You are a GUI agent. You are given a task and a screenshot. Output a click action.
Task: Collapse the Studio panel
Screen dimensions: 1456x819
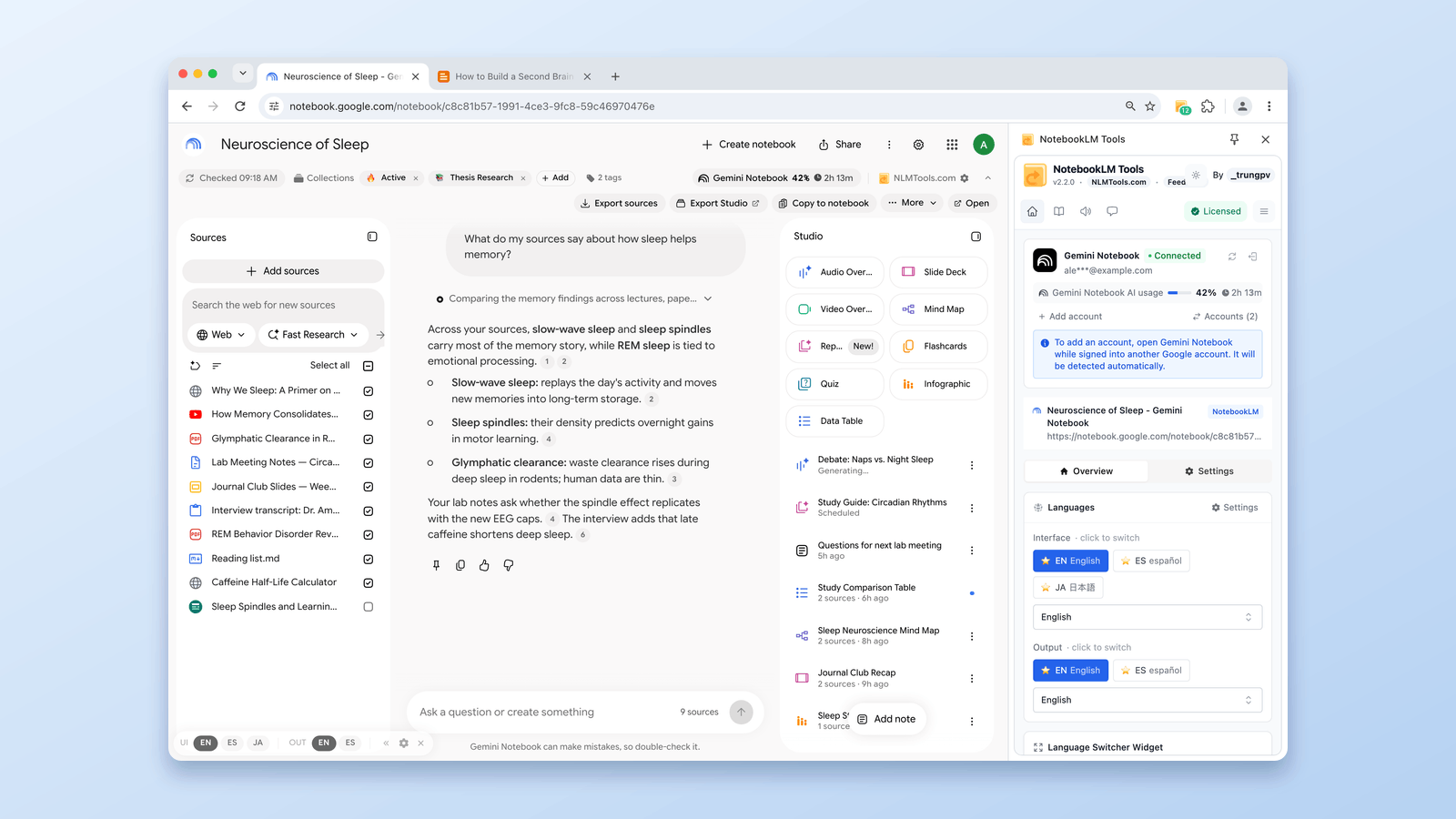pyautogui.click(x=976, y=237)
